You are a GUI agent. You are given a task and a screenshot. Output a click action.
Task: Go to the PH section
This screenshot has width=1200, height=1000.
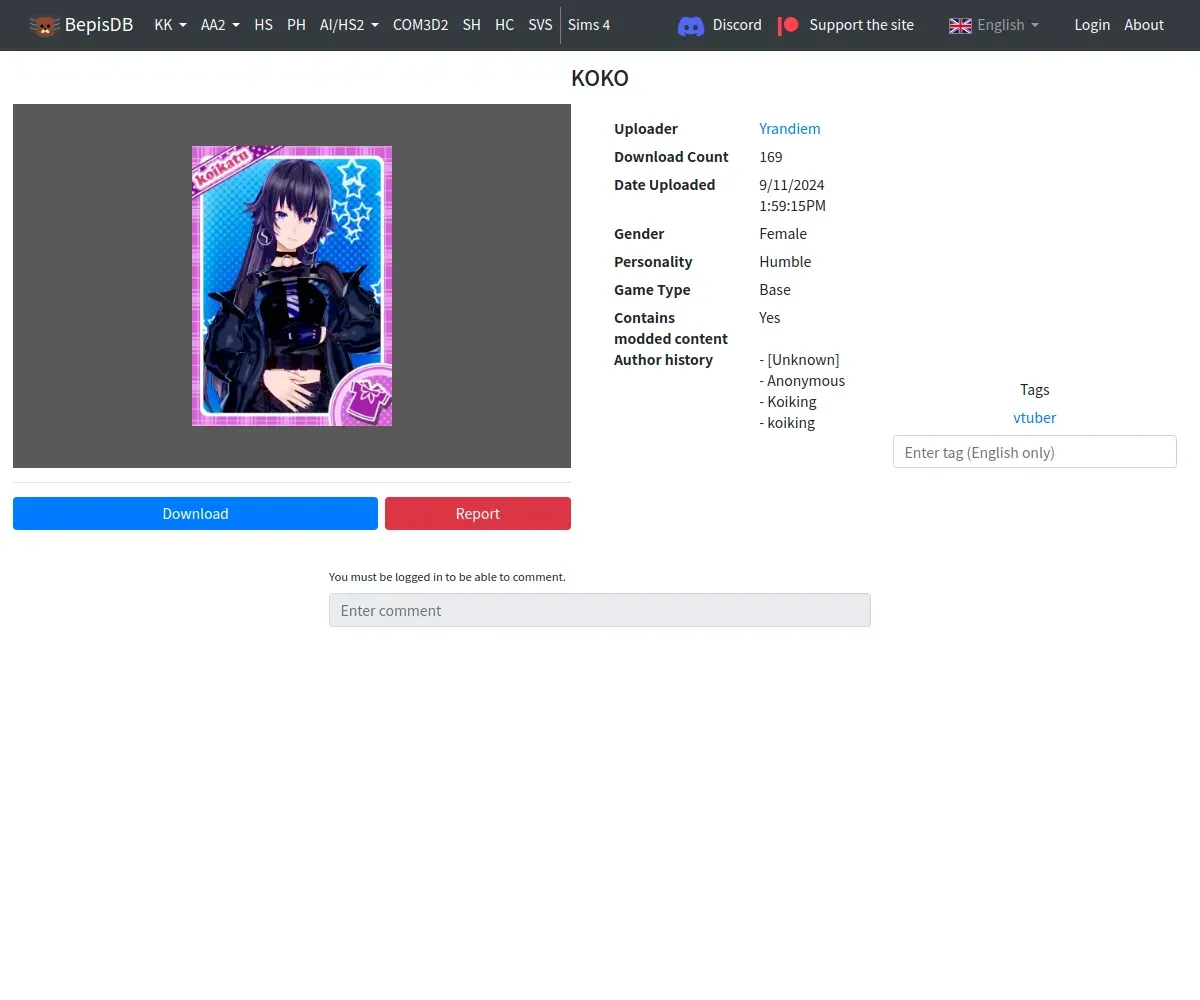(x=296, y=25)
